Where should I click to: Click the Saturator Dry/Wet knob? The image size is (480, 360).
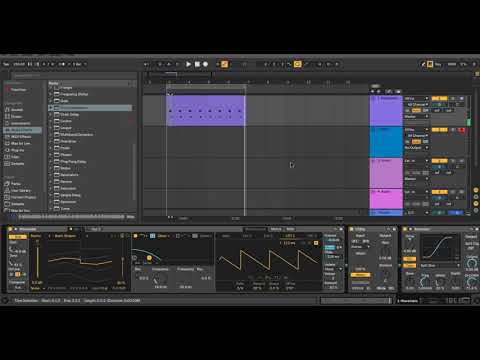[x=472, y=282]
